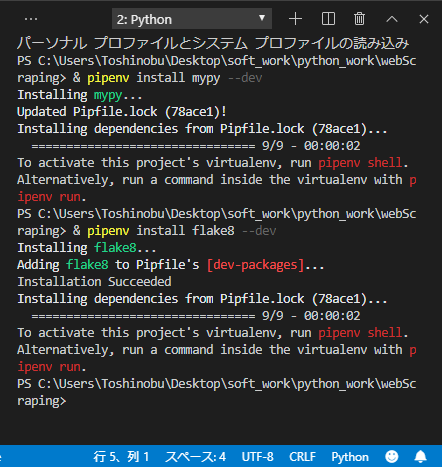Close the terminal panel

424,19
